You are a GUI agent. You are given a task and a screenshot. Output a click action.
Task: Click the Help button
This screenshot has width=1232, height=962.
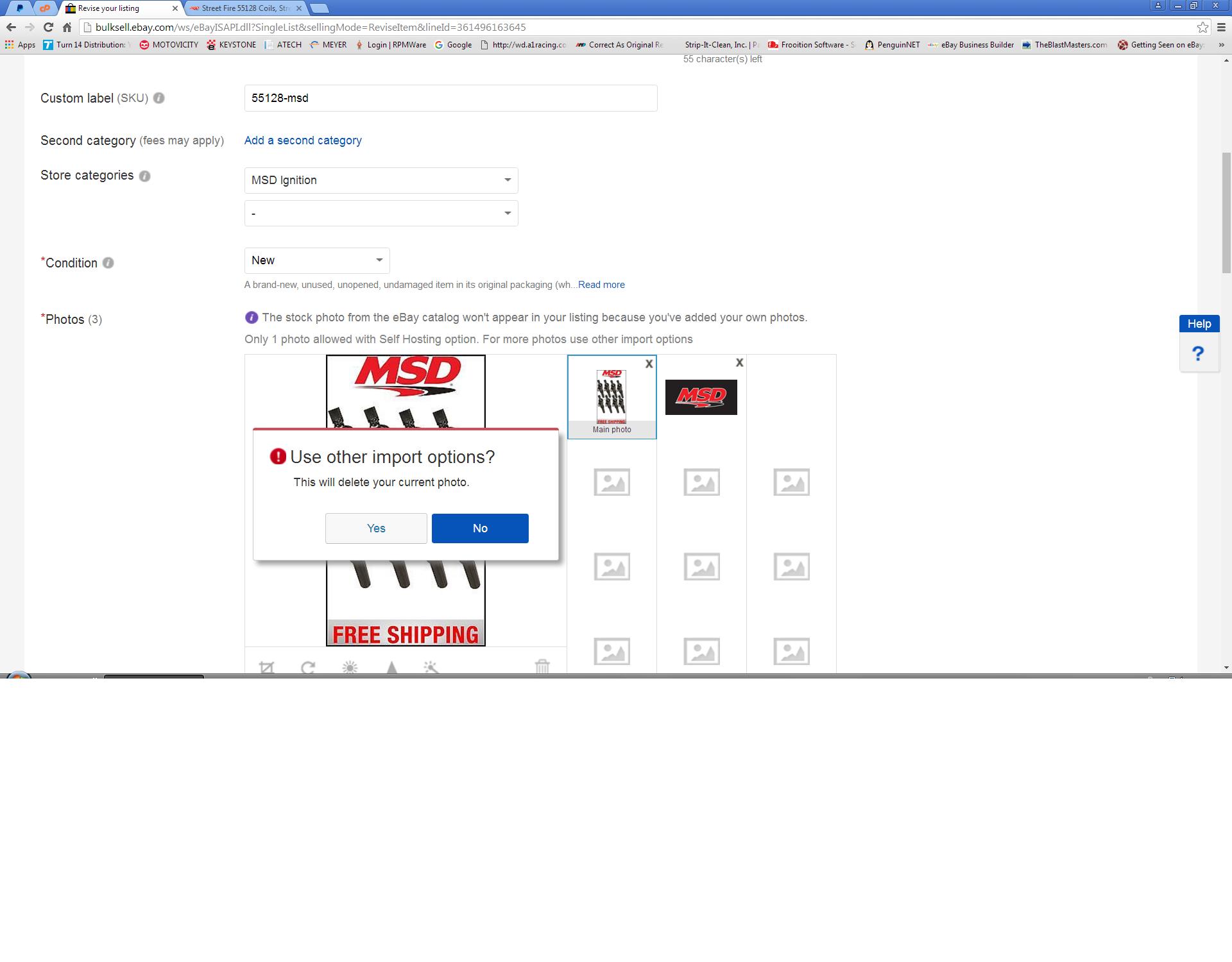tap(1199, 324)
